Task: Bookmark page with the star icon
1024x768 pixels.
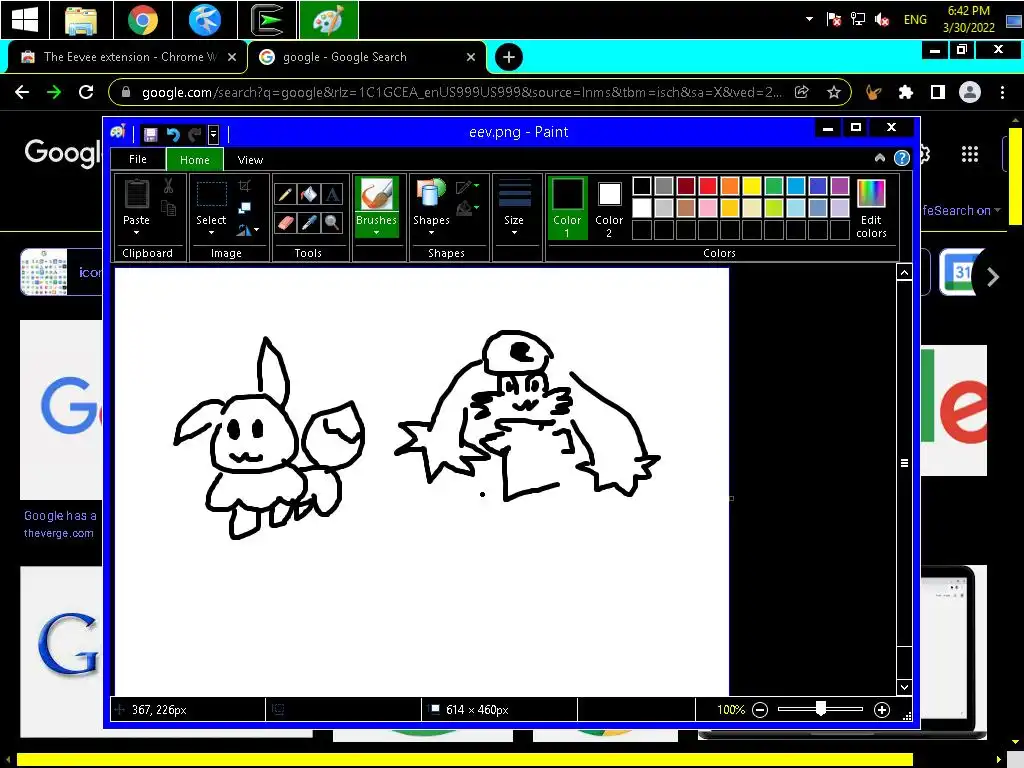Action: tap(834, 92)
